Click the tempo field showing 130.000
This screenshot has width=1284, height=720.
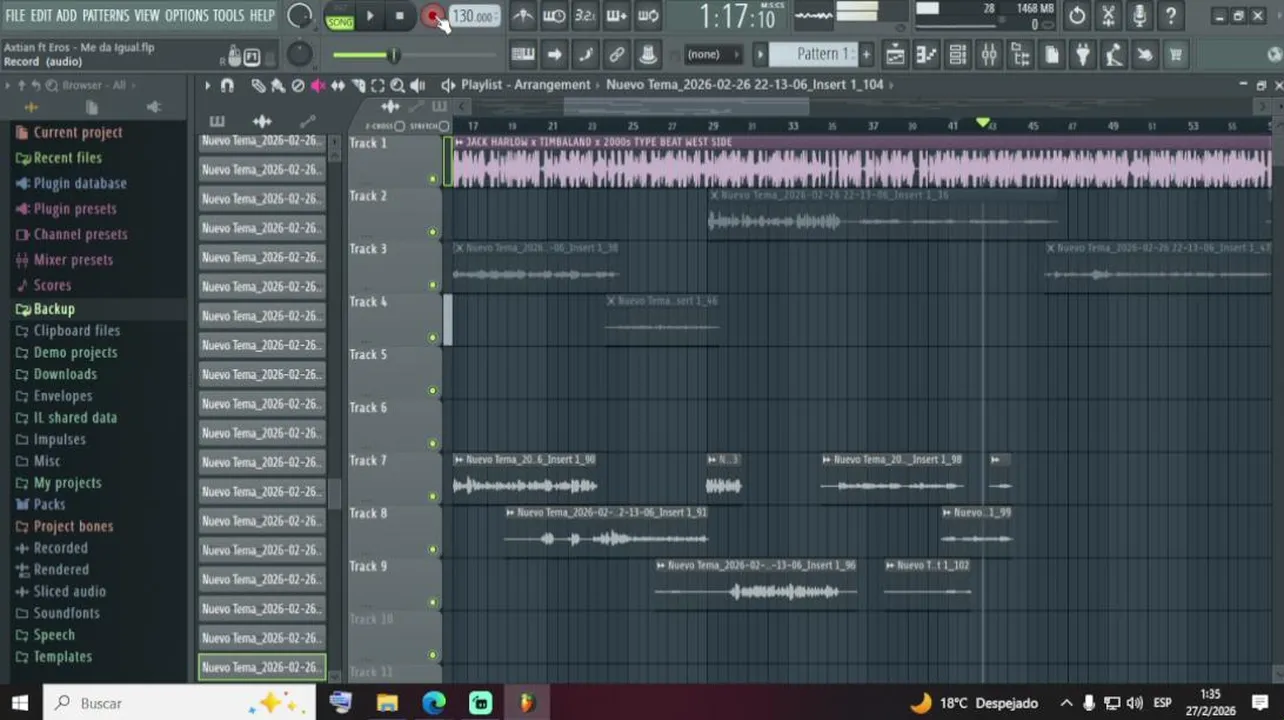(x=473, y=16)
